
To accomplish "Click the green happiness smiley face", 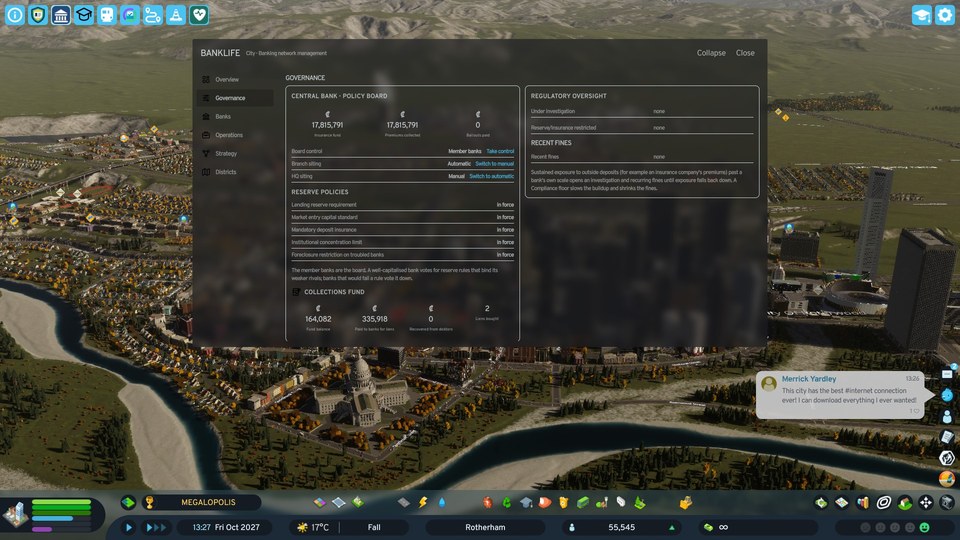I will click(924, 527).
